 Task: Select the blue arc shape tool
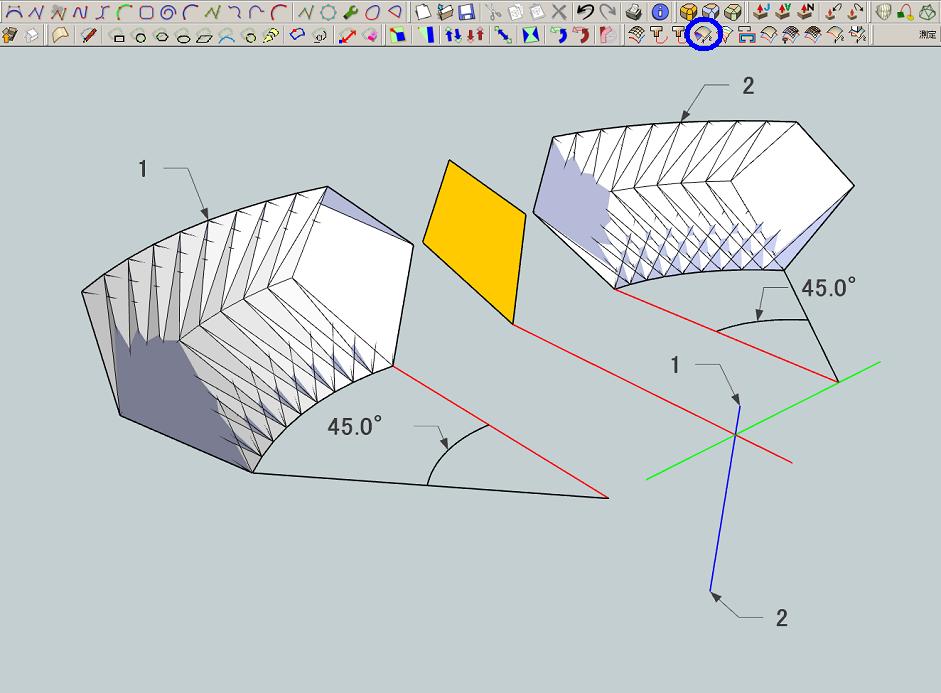[227, 37]
